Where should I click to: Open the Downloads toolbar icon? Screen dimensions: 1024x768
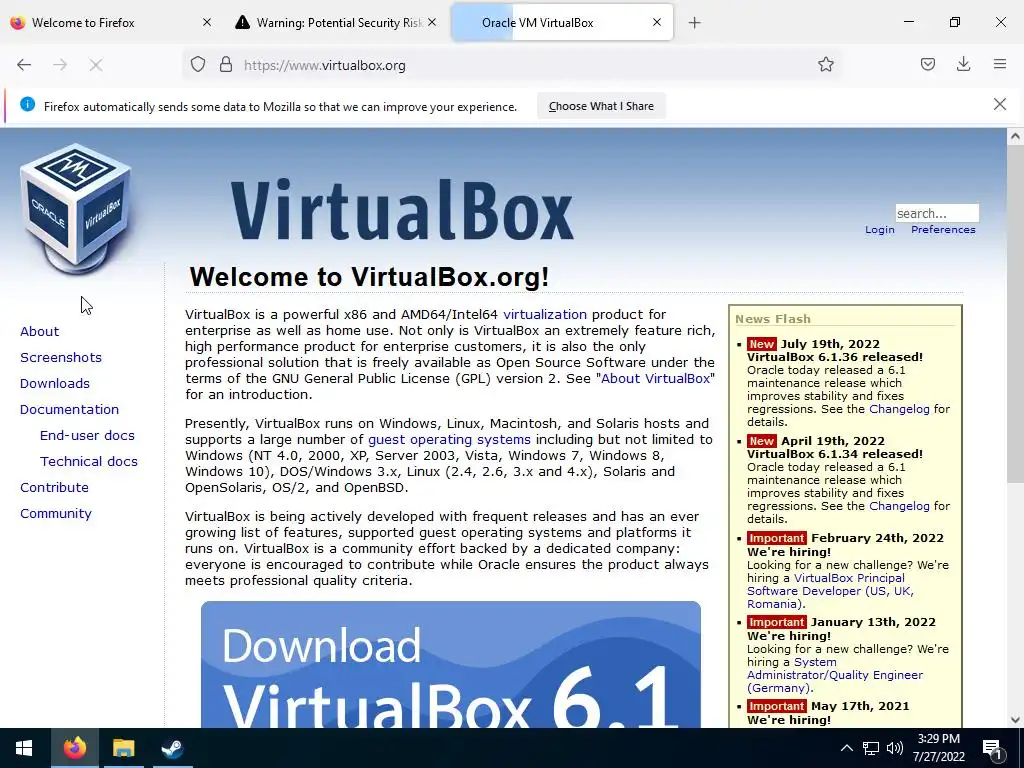[x=963, y=64]
